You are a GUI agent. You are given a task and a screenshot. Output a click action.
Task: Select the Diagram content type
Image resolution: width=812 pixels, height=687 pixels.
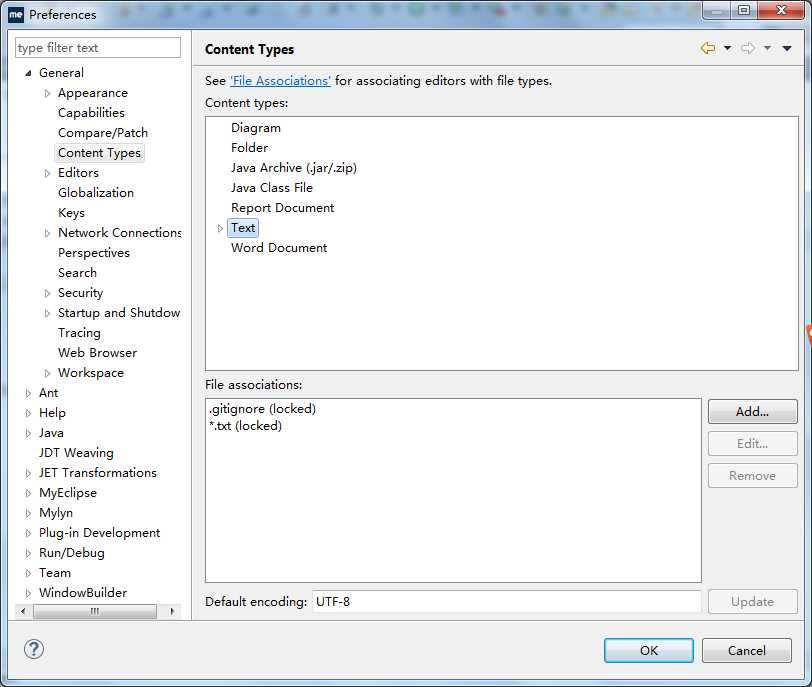[256, 128]
